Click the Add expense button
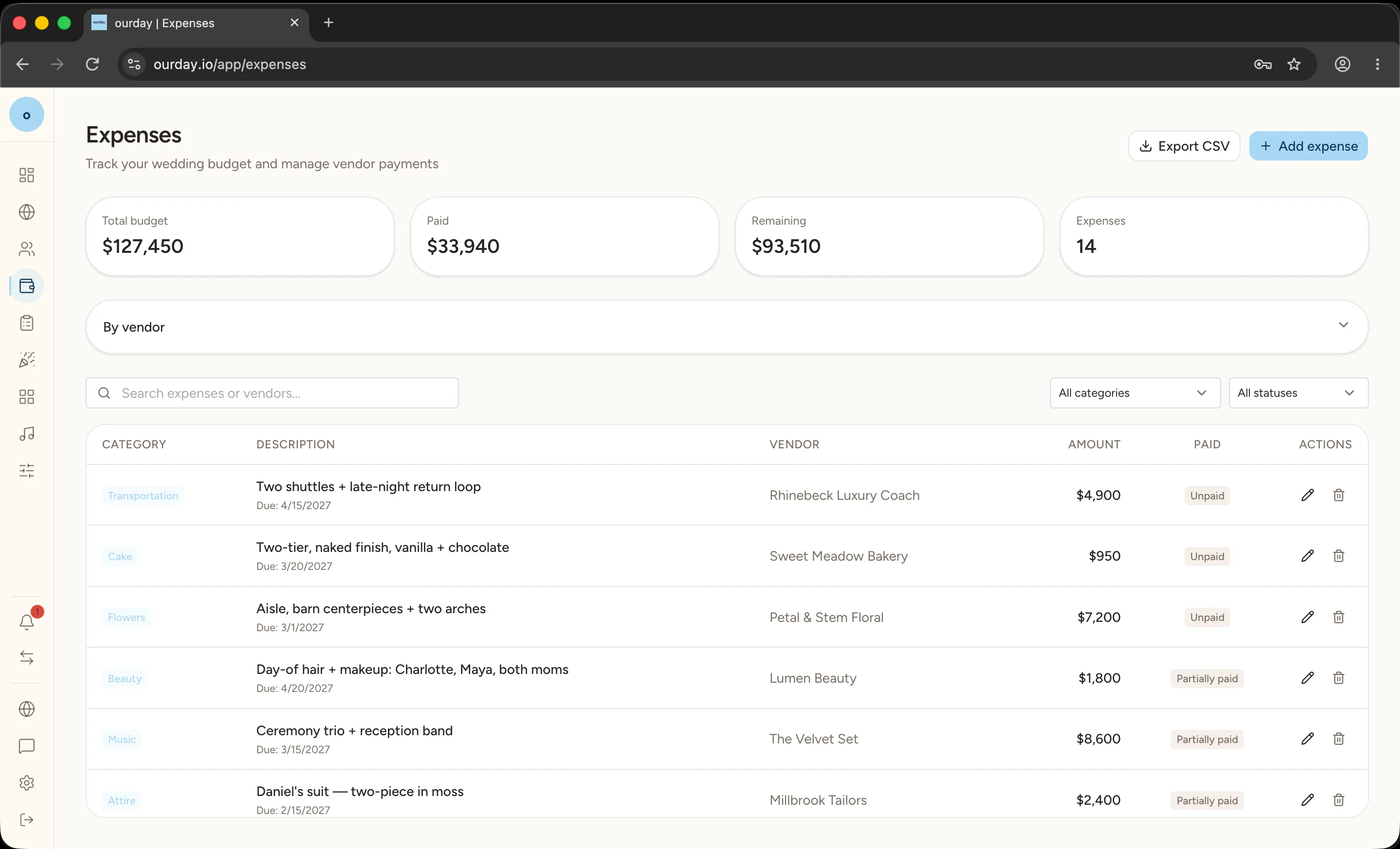 (1308, 146)
